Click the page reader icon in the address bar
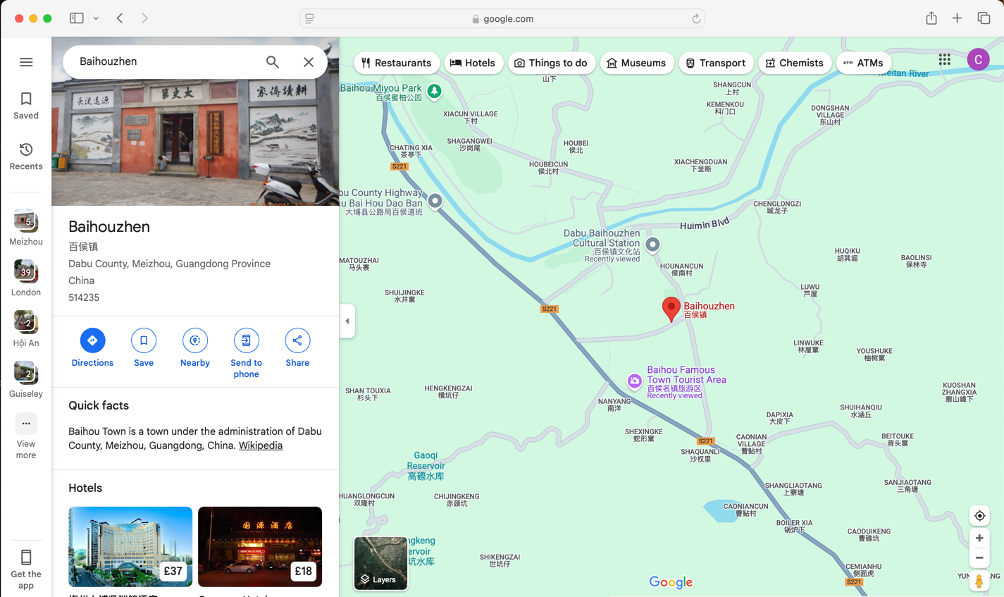The image size is (1004, 597). (309, 19)
